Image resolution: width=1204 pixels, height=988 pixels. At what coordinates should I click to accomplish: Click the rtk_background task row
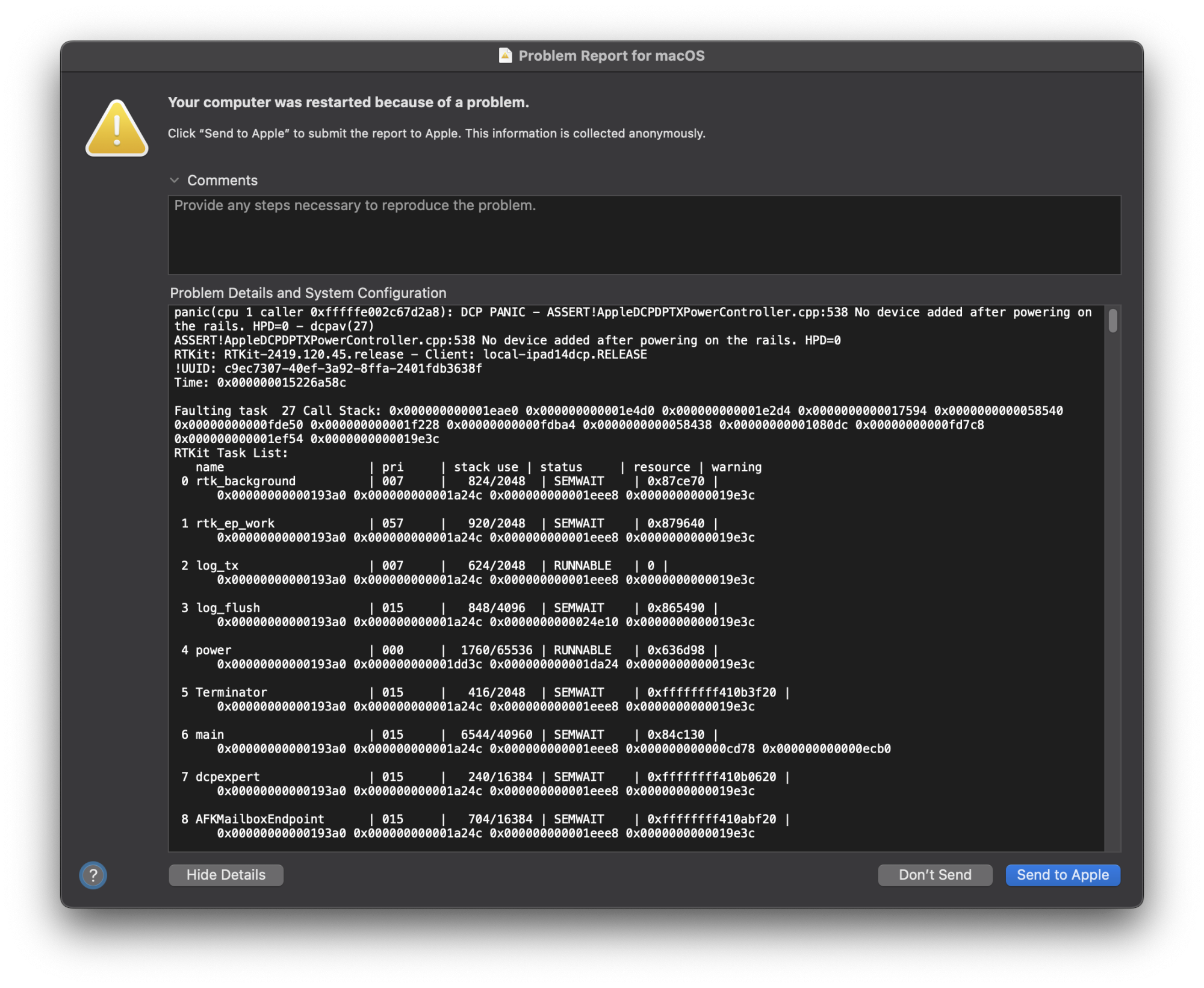click(246, 481)
